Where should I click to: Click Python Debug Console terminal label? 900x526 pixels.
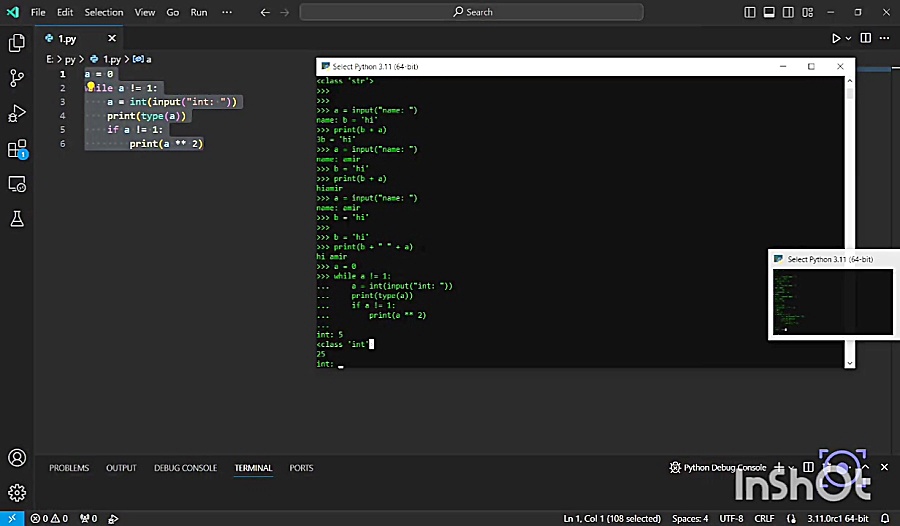tap(724, 467)
